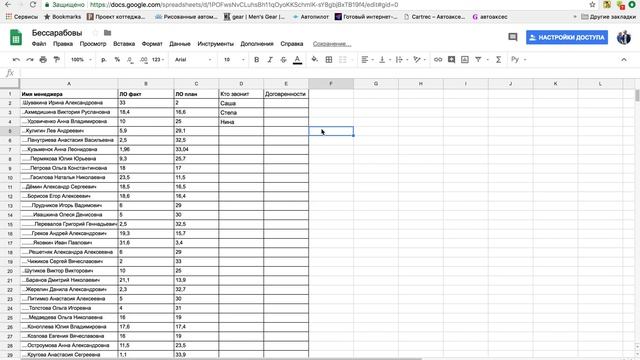This screenshot has width=640, height=360.
Task: Toggle italic formatting
Action: click(270, 60)
